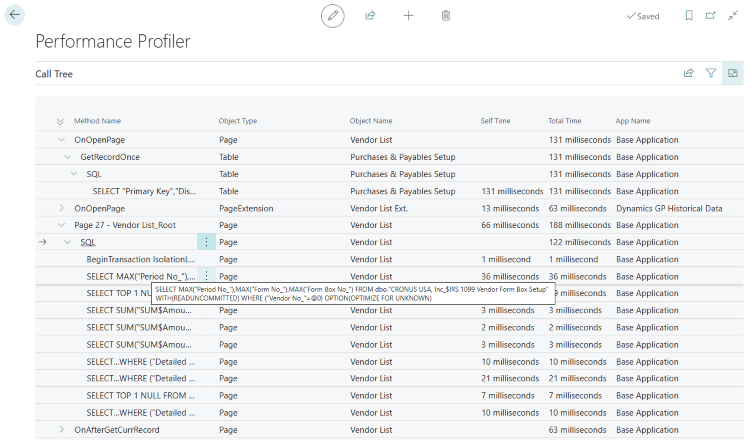This screenshot has width=752, height=440.
Task: Click the back arrow button
Action: point(15,15)
